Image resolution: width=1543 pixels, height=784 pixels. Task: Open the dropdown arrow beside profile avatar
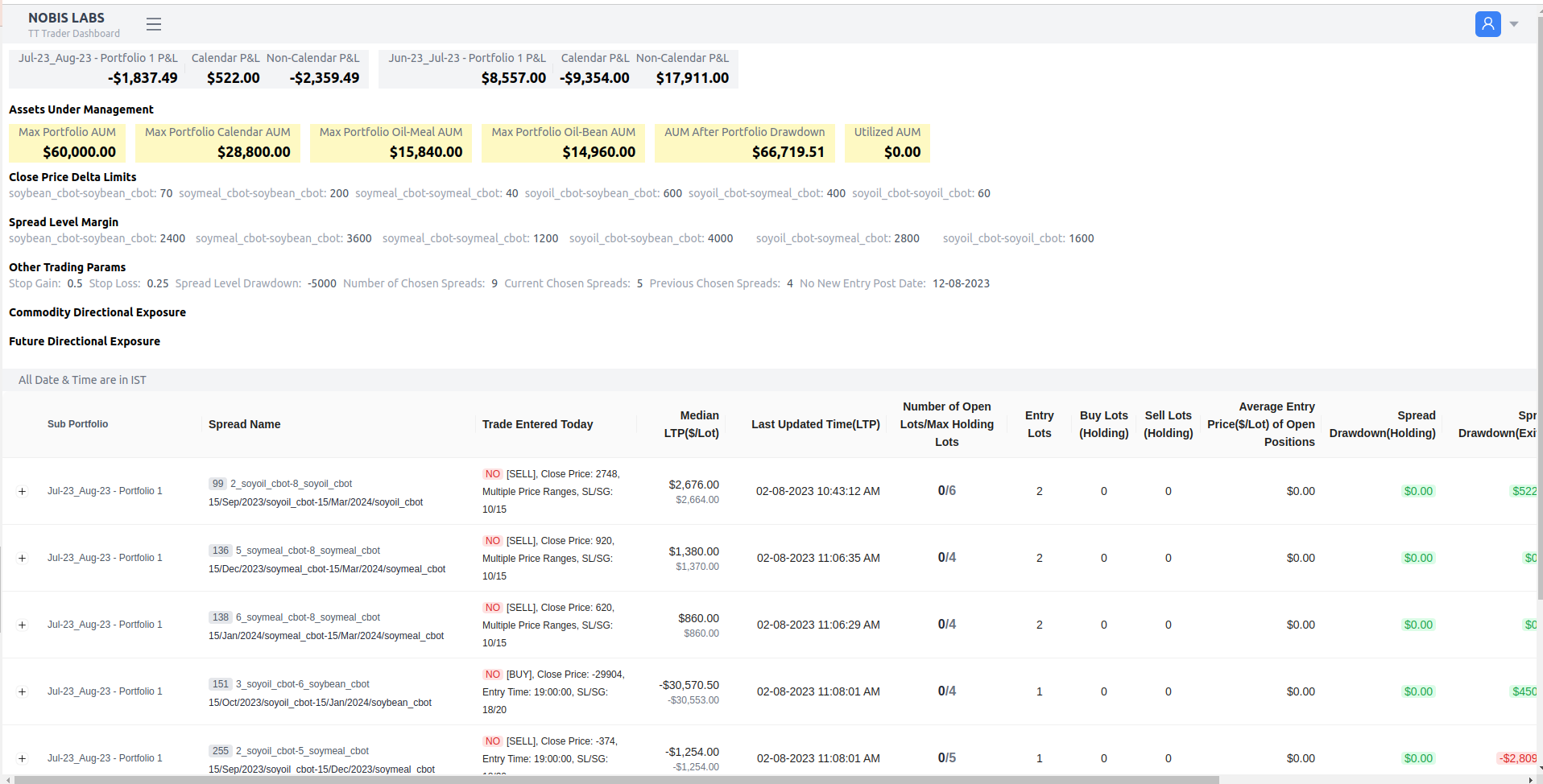tap(1514, 24)
